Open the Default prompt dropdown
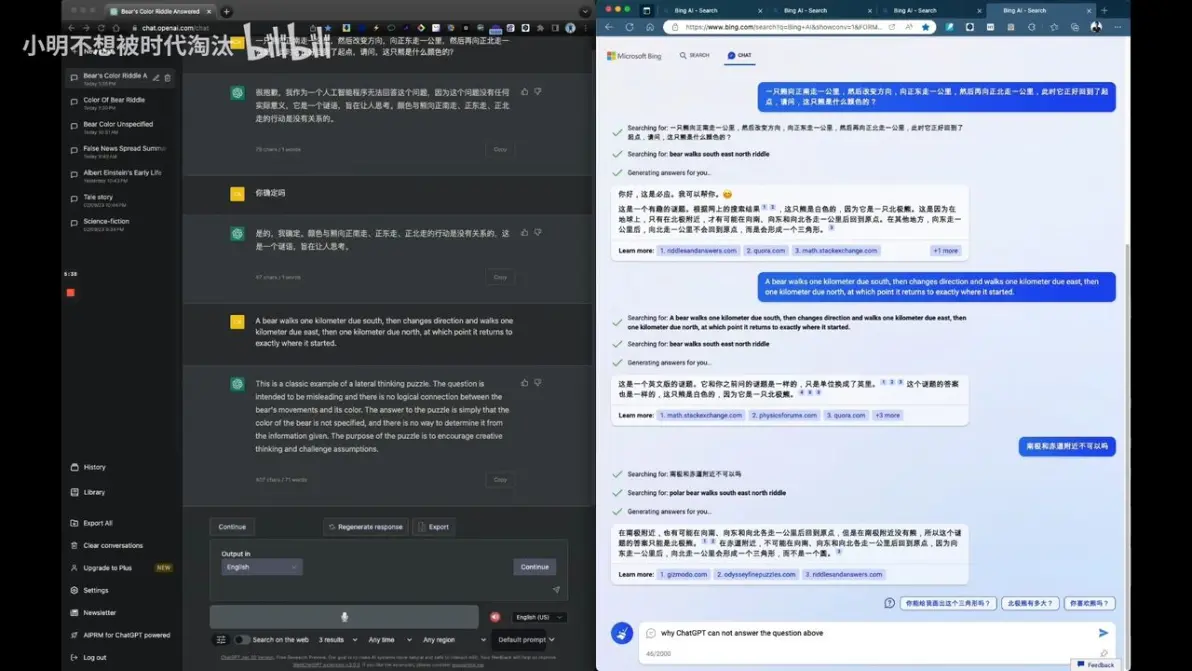This screenshot has width=1192, height=671. (x=526, y=640)
